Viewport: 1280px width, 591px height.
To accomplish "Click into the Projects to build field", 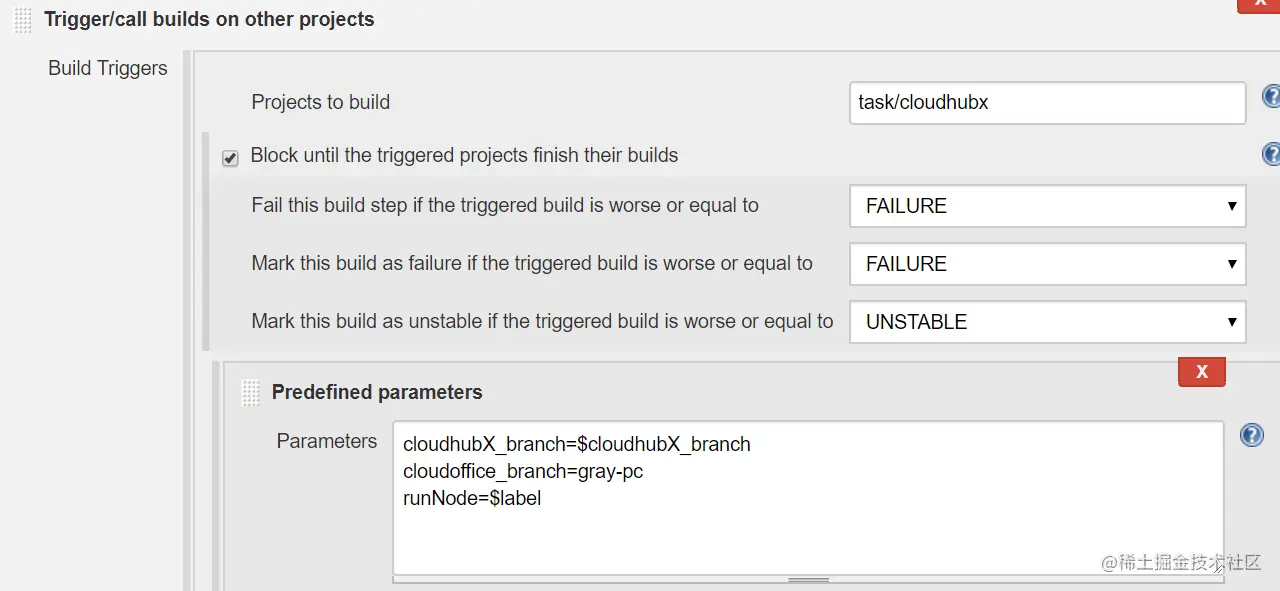I will coord(1047,102).
